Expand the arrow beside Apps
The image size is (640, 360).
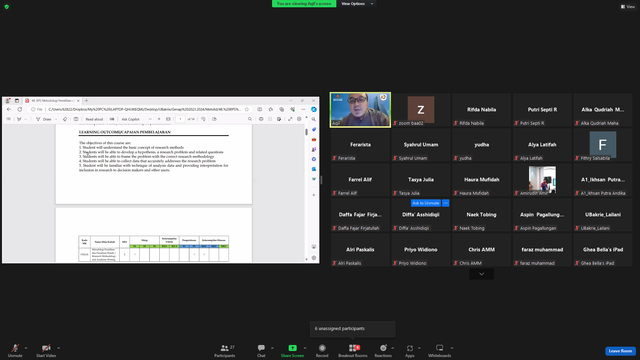point(419,348)
